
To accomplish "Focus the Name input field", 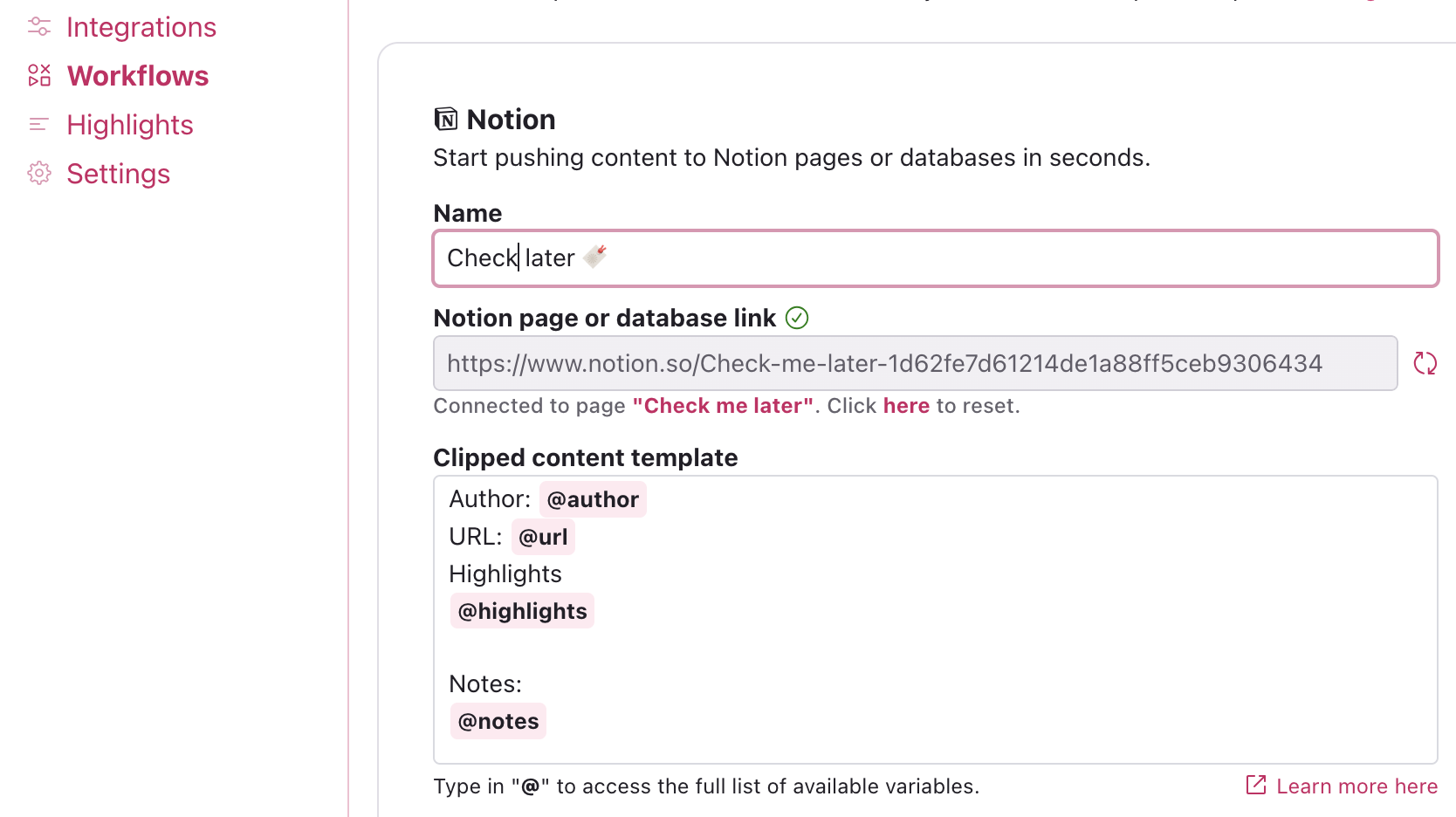I will pyautogui.click(x=936, y=258).
